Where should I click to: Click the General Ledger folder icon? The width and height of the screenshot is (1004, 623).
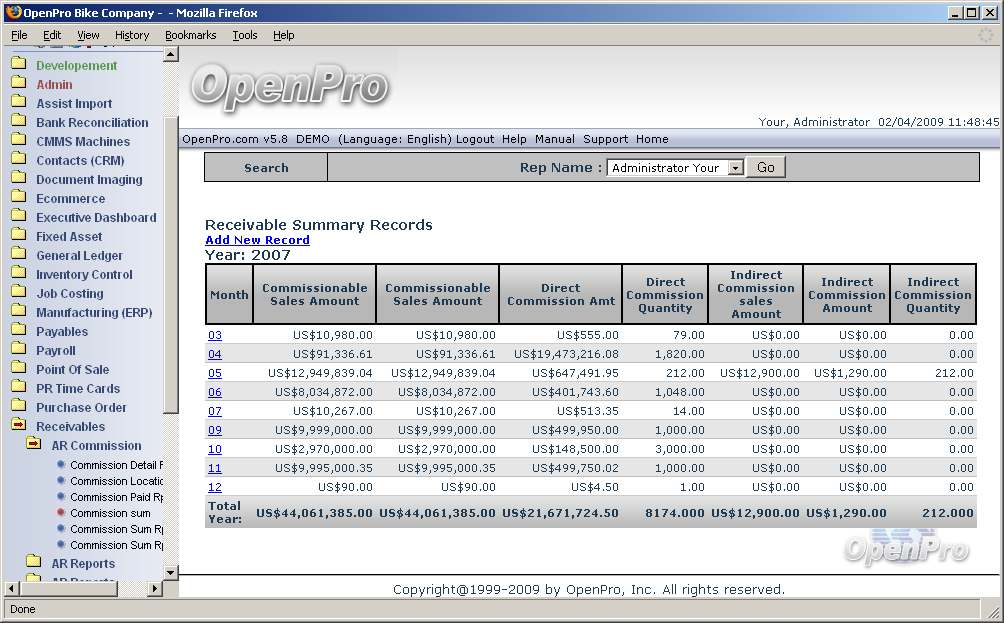(x=18, y=255)
